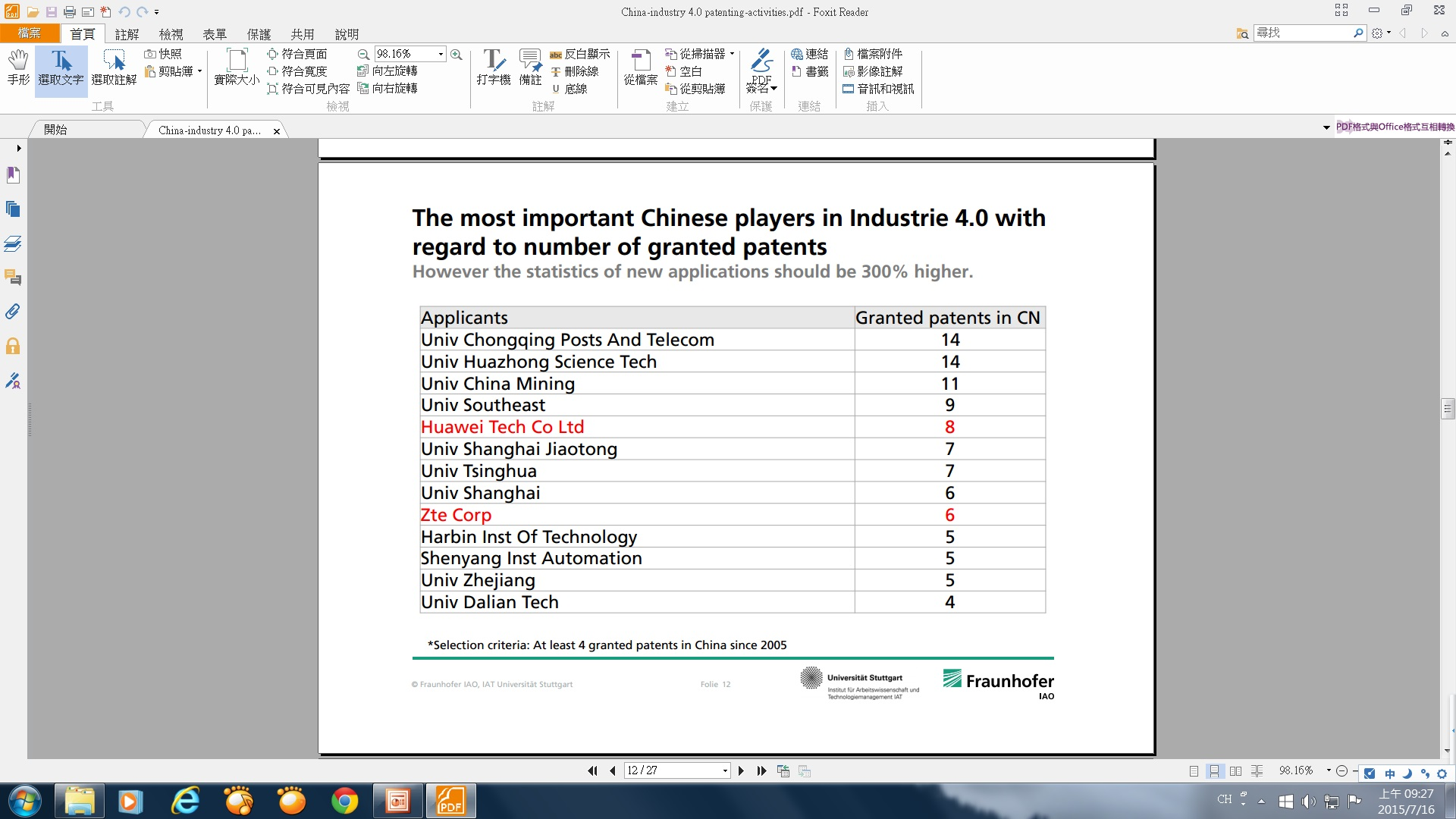Switch to the Help (說明) ribbon tab
The height and width of the screenshot is (819, 1456).
point(347,34)
